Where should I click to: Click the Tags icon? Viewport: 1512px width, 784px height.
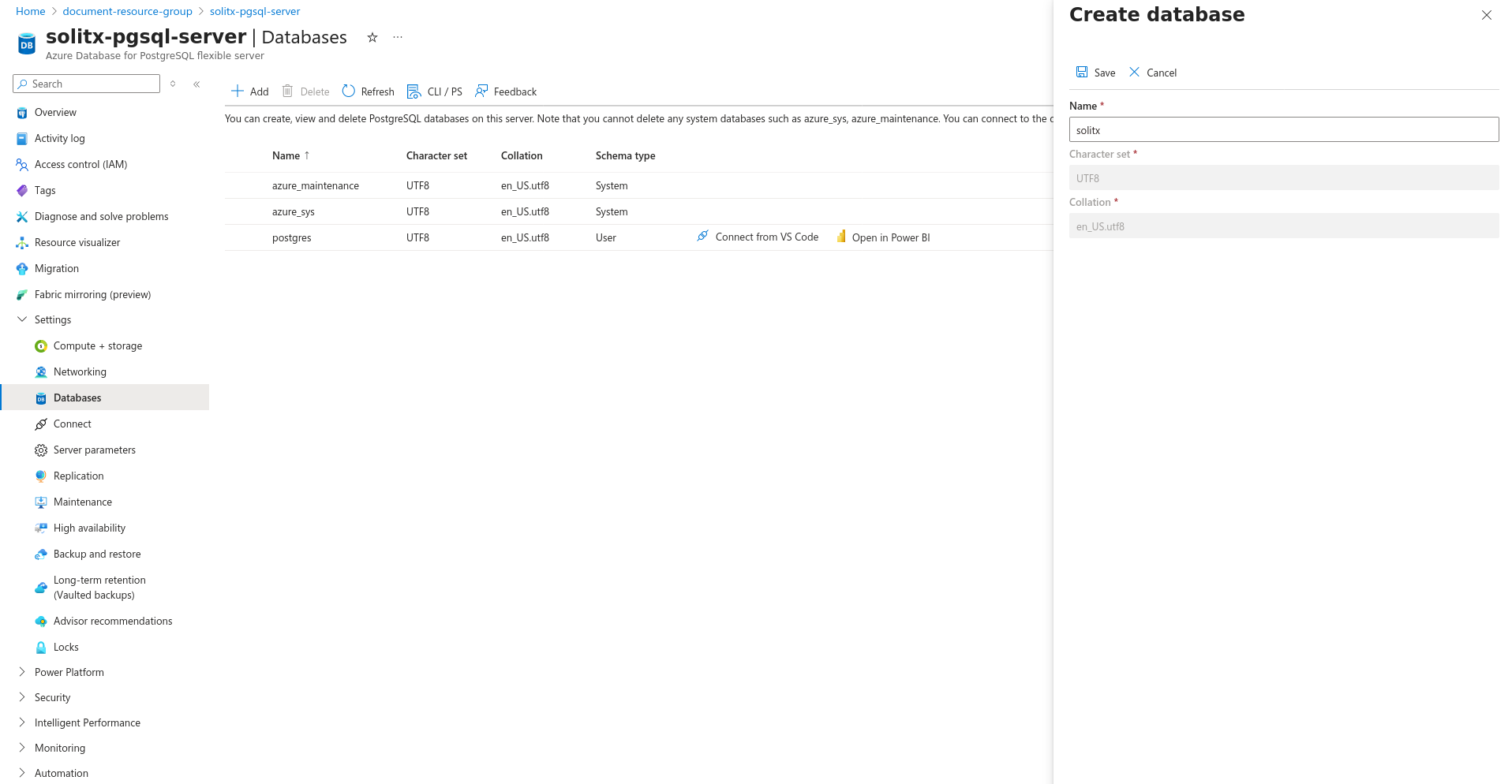tap(22, 191)
